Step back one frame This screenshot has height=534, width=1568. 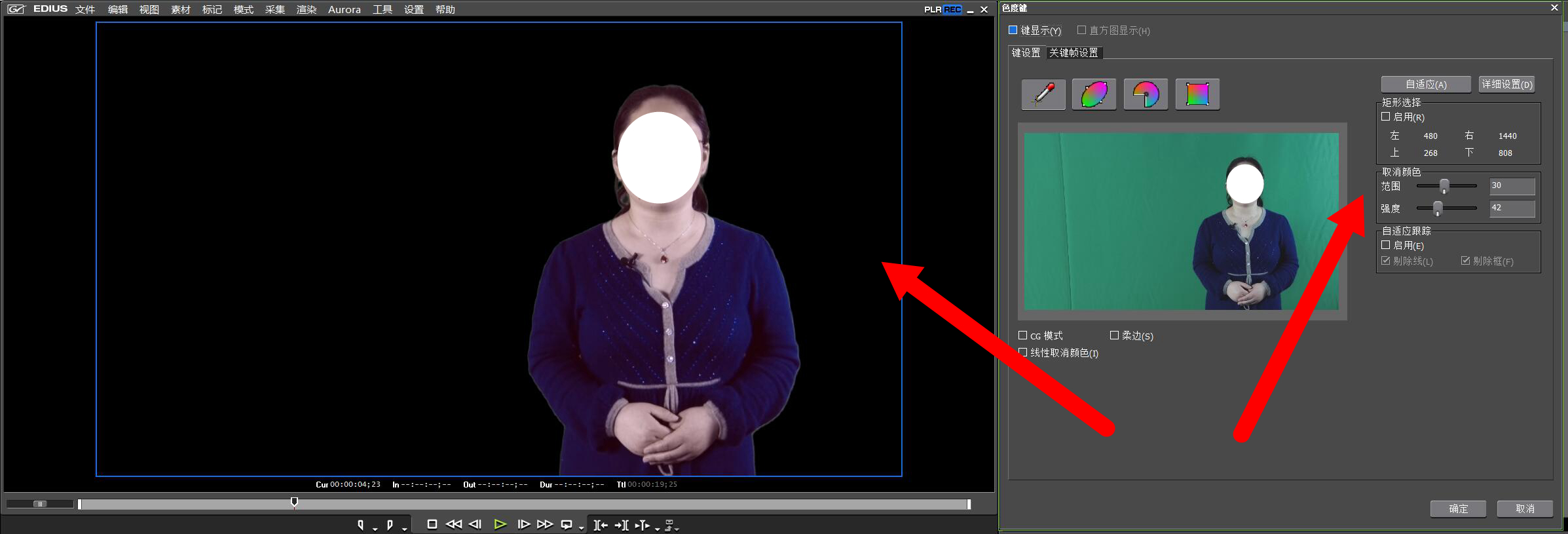(x=476, y=524)
